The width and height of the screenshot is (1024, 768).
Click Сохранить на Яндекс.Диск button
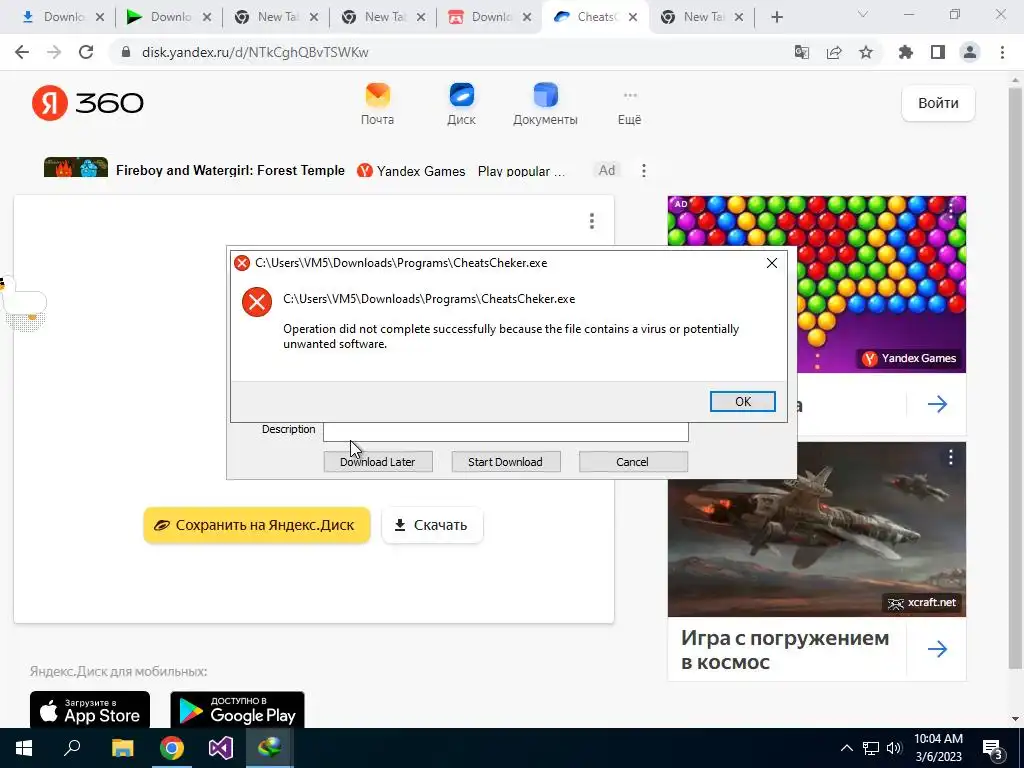pos(257,525)
